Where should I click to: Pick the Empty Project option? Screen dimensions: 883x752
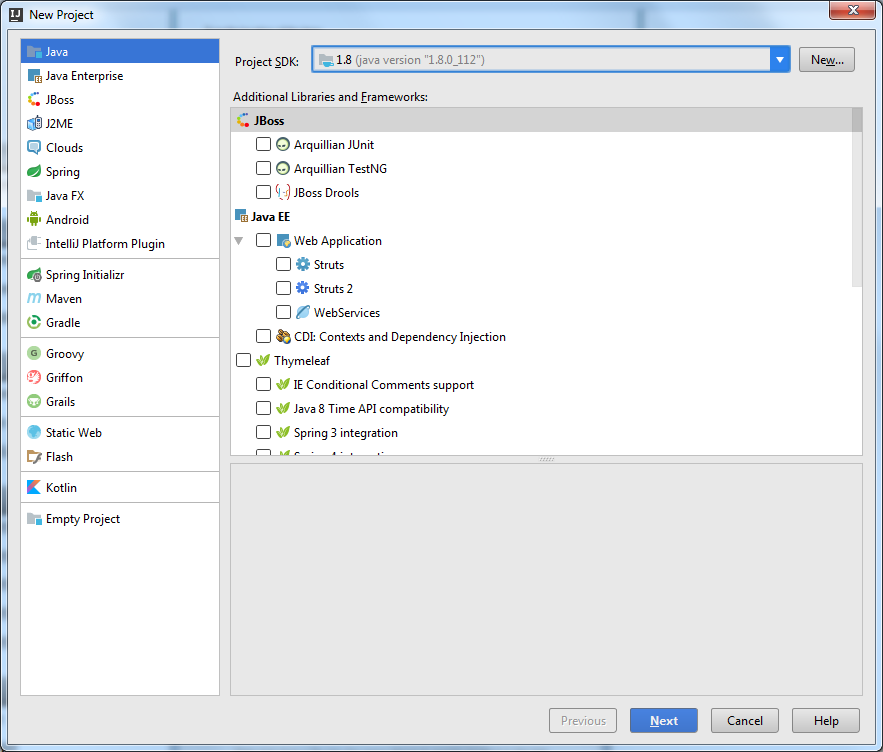point(120,518)
